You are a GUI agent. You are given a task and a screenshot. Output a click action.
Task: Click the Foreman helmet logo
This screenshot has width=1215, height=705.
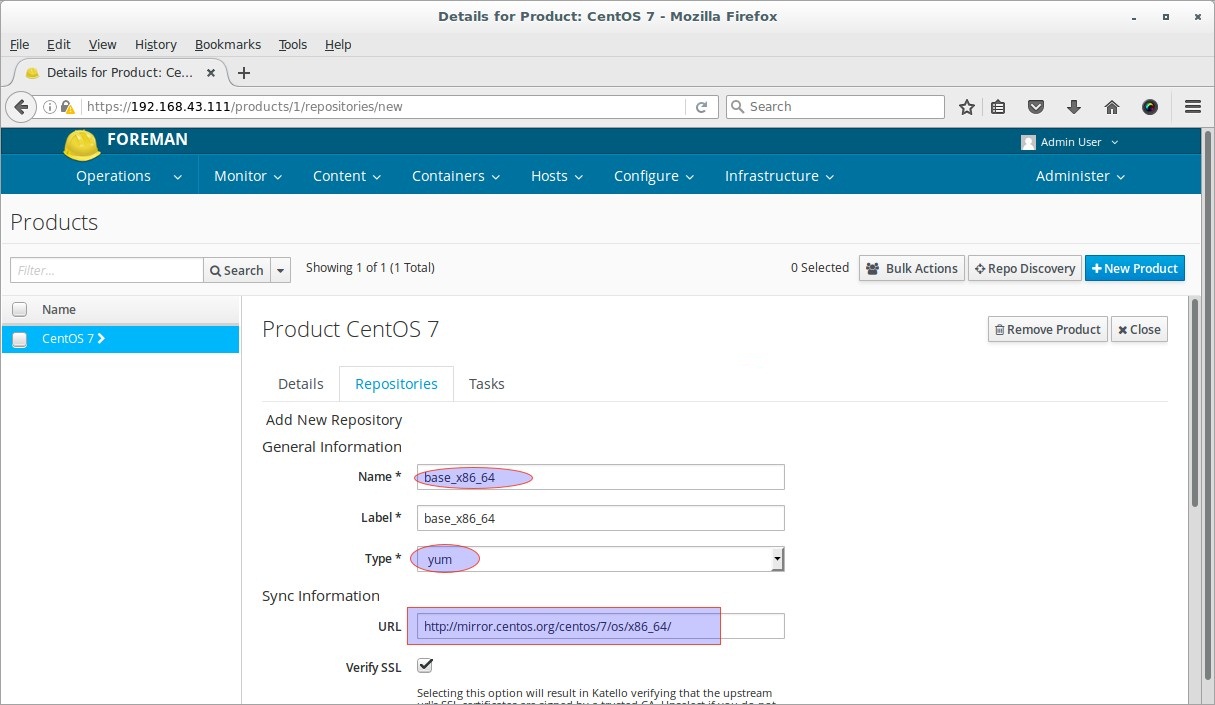pyautogui.click(x=81, y=144)
